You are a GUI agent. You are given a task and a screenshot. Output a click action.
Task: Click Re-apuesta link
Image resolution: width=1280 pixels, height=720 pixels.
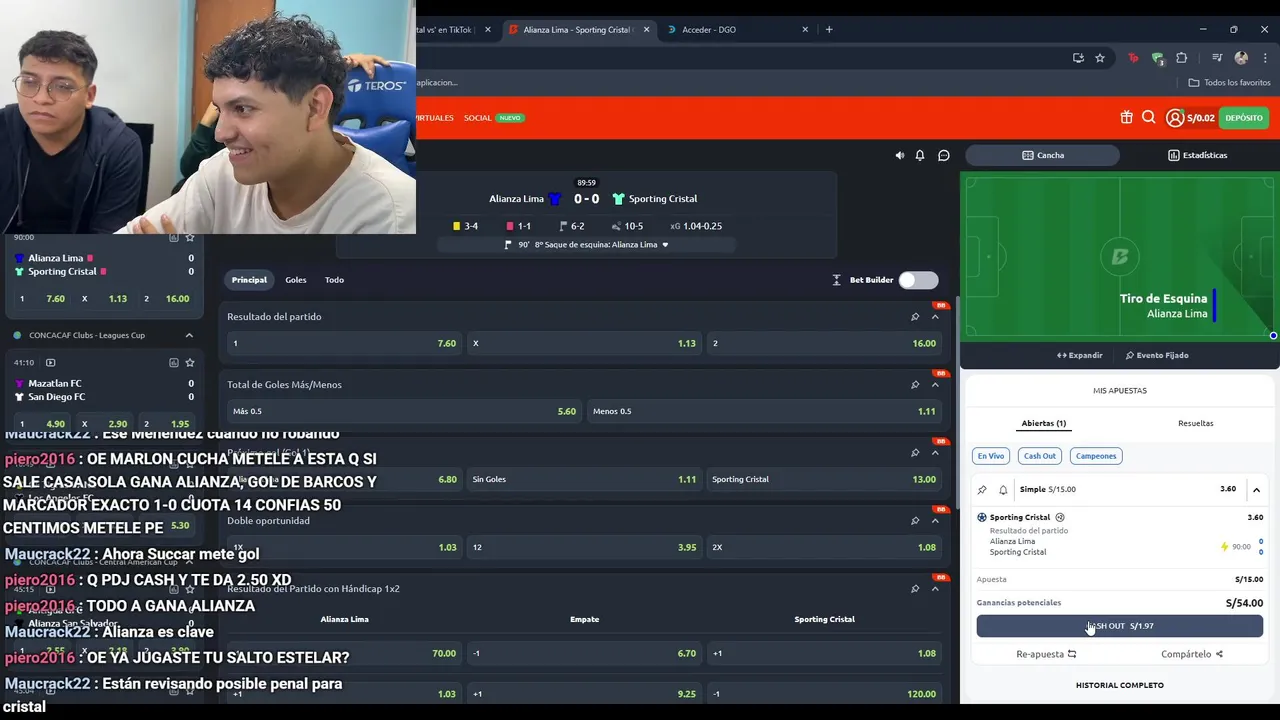1046,654
